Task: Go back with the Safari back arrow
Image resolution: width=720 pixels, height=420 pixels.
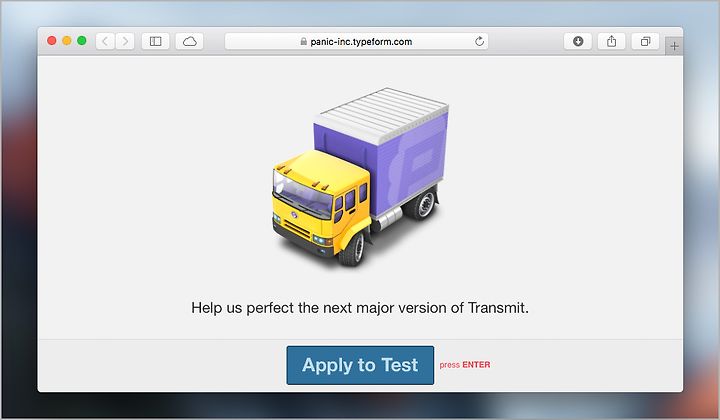Action: pos(105,41)
